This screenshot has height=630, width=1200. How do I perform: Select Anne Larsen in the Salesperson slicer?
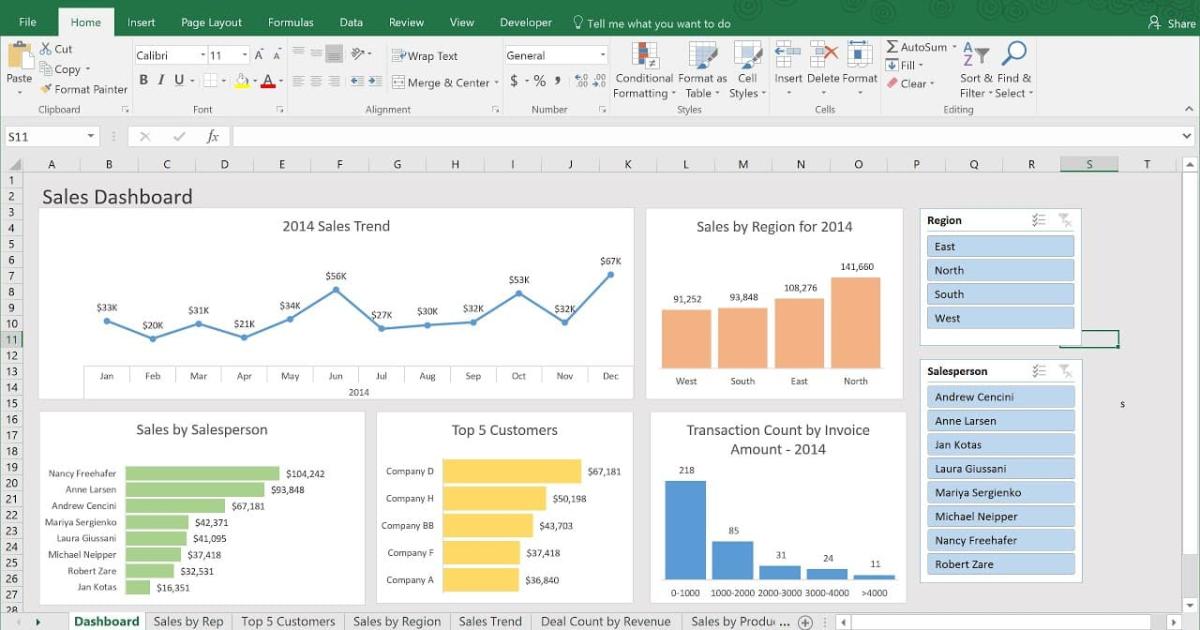point(1000,421)
